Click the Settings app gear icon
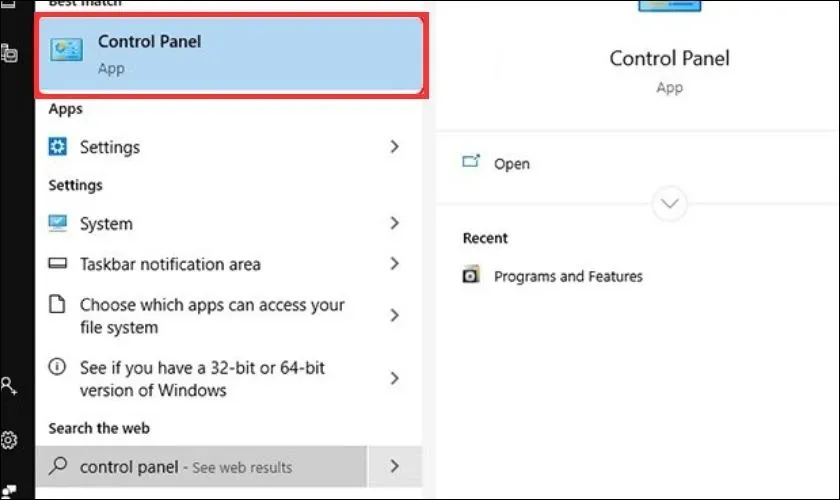 click(x=59, y=147)
